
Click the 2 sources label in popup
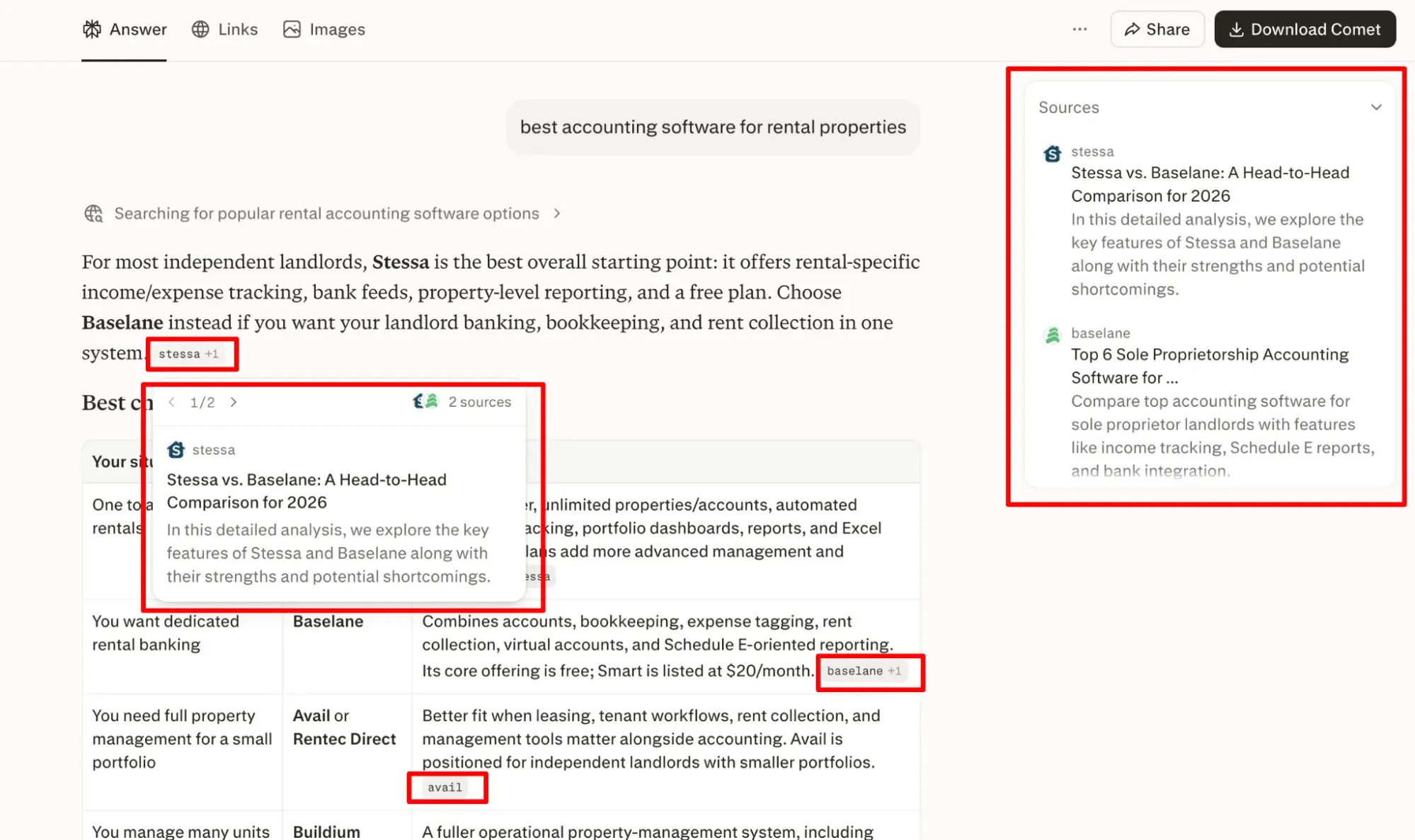tap(480, 402)
